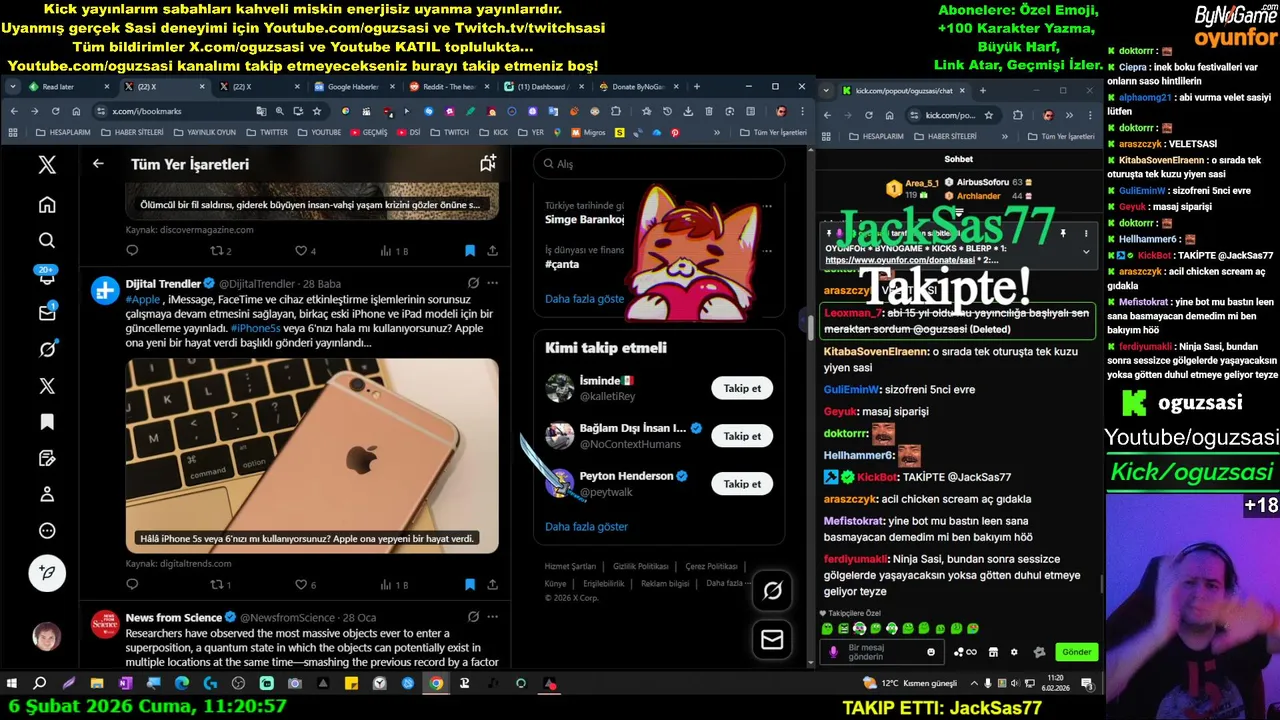Open TWITTER bookmark folder
Image resolution: width=1280 pixels, height=720 pixels.
pyautogui.click(x=266, y=132)
